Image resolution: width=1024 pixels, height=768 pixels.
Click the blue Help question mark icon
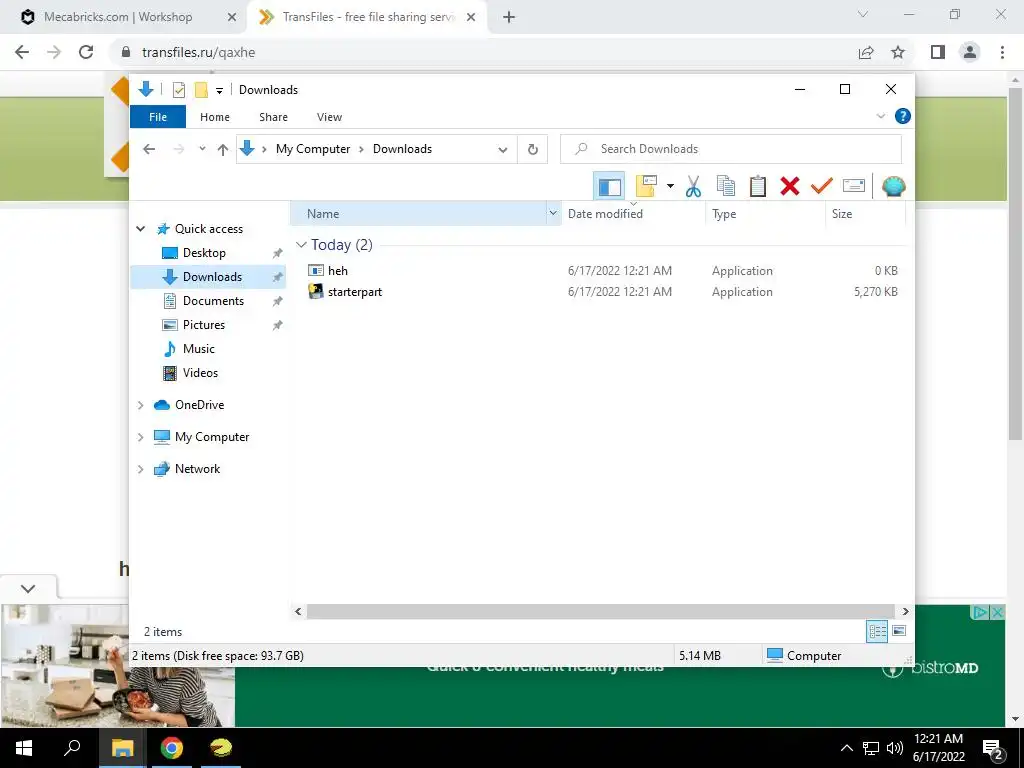click(x=903, y=116)
